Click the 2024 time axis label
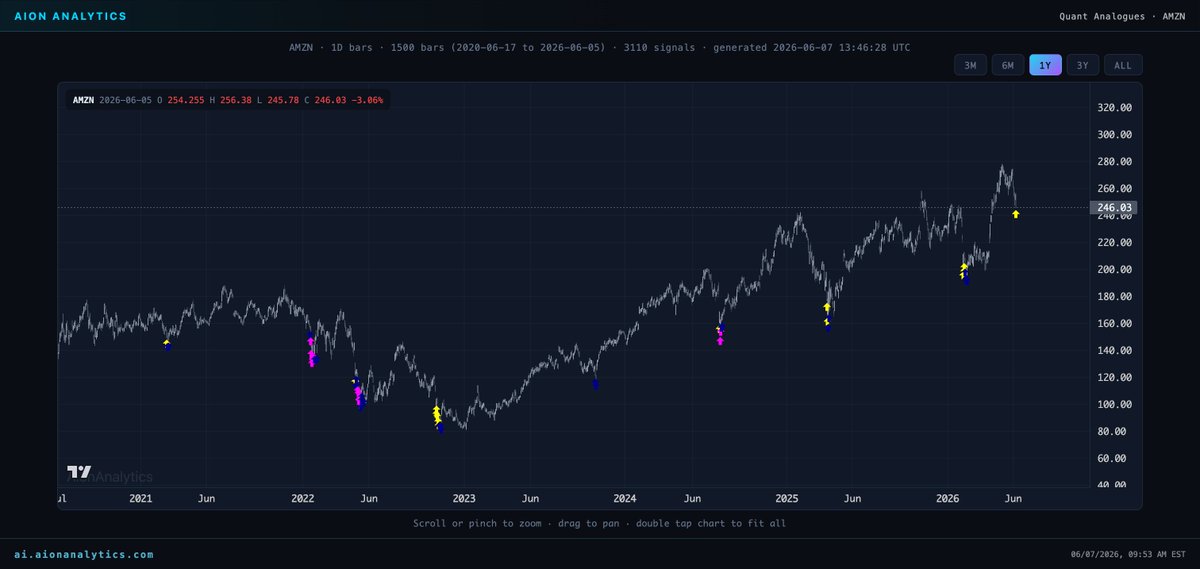This screenshot has height=569, width=1200. [x=625, y=498]
